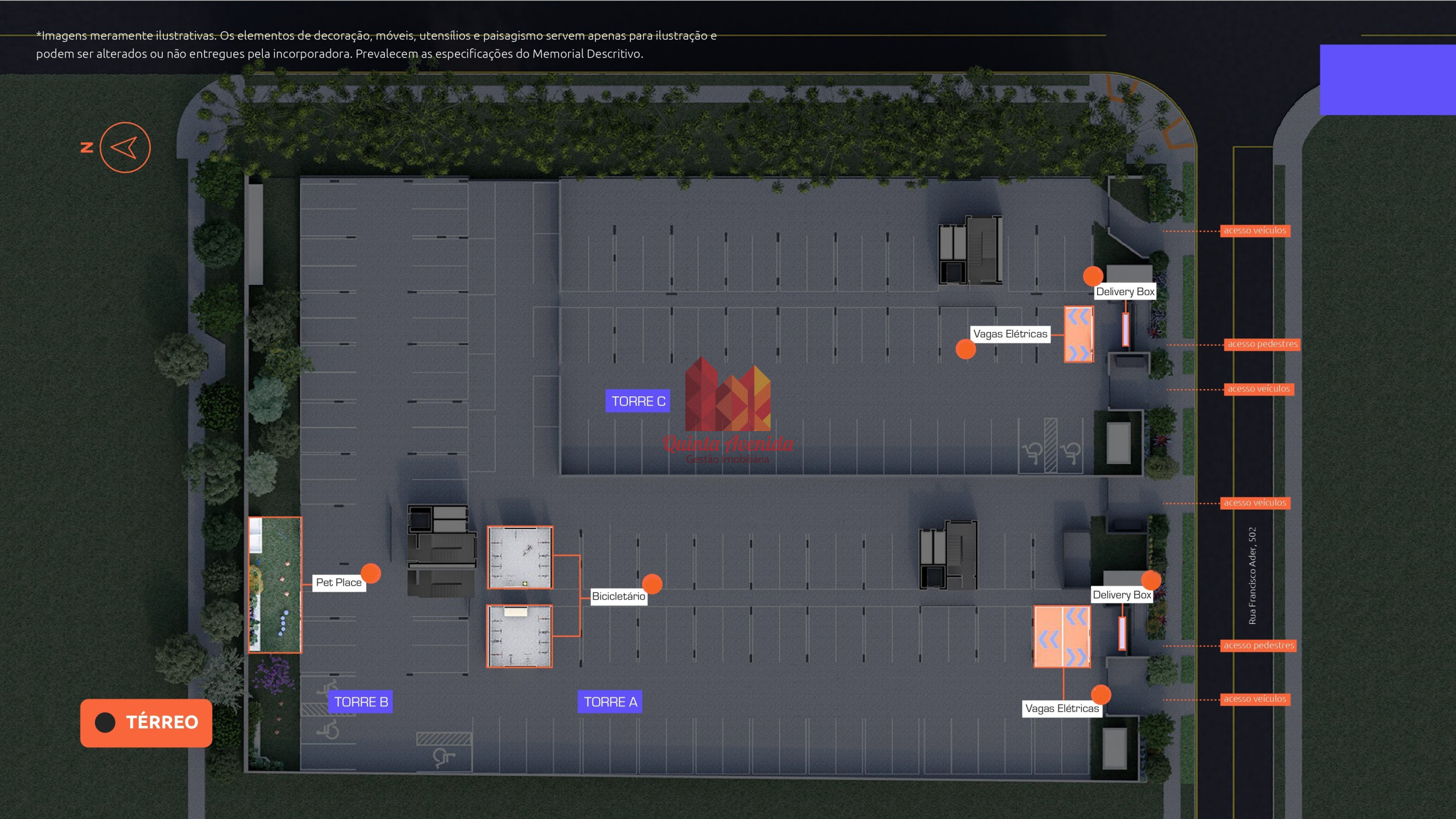Click the Vagas Elétricas label near Torre A
The height and width of the screenshot is (819, 1456).
1062,709
